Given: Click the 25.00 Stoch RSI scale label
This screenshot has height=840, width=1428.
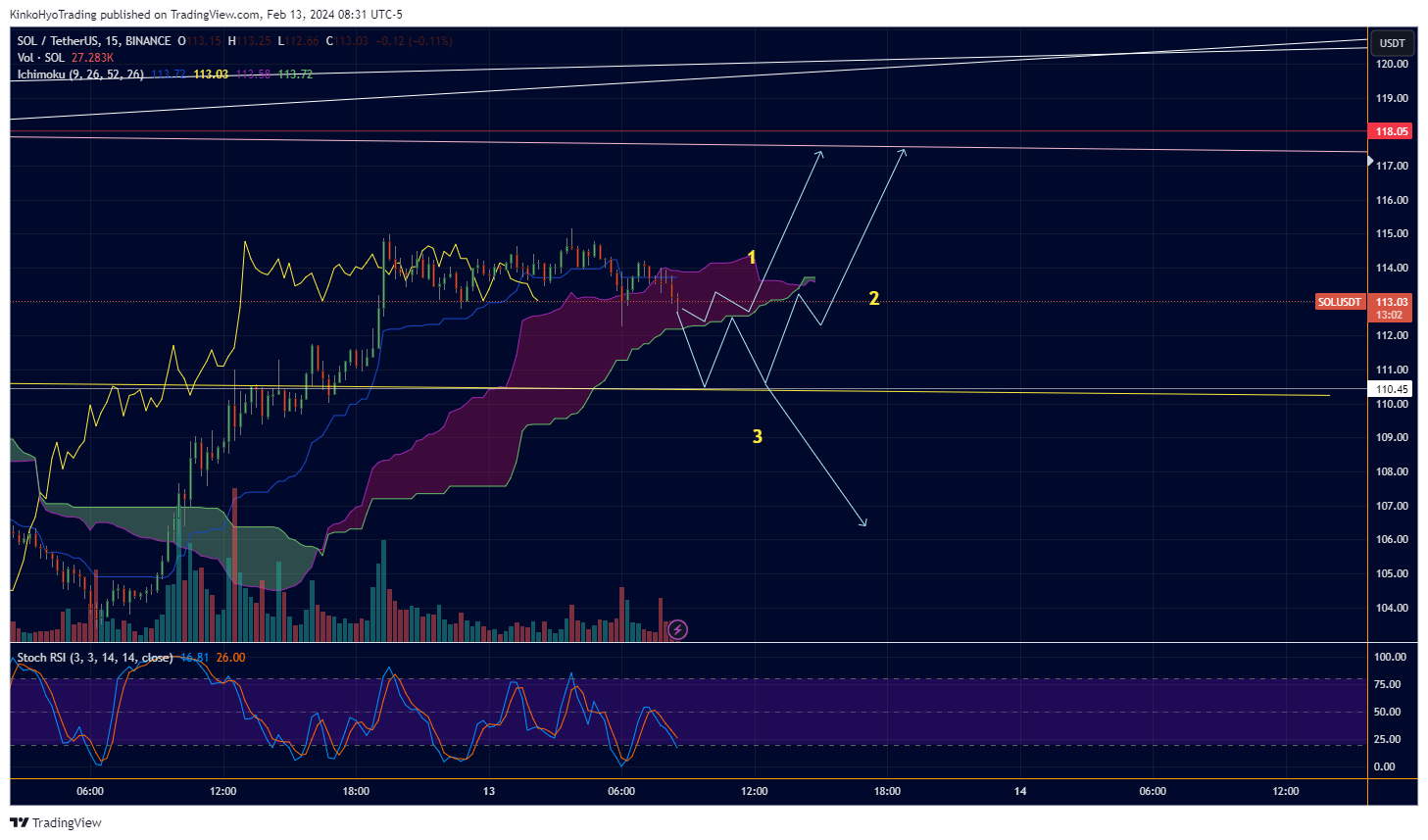Looking at the screenshot, I should (x=1387, y=739).
